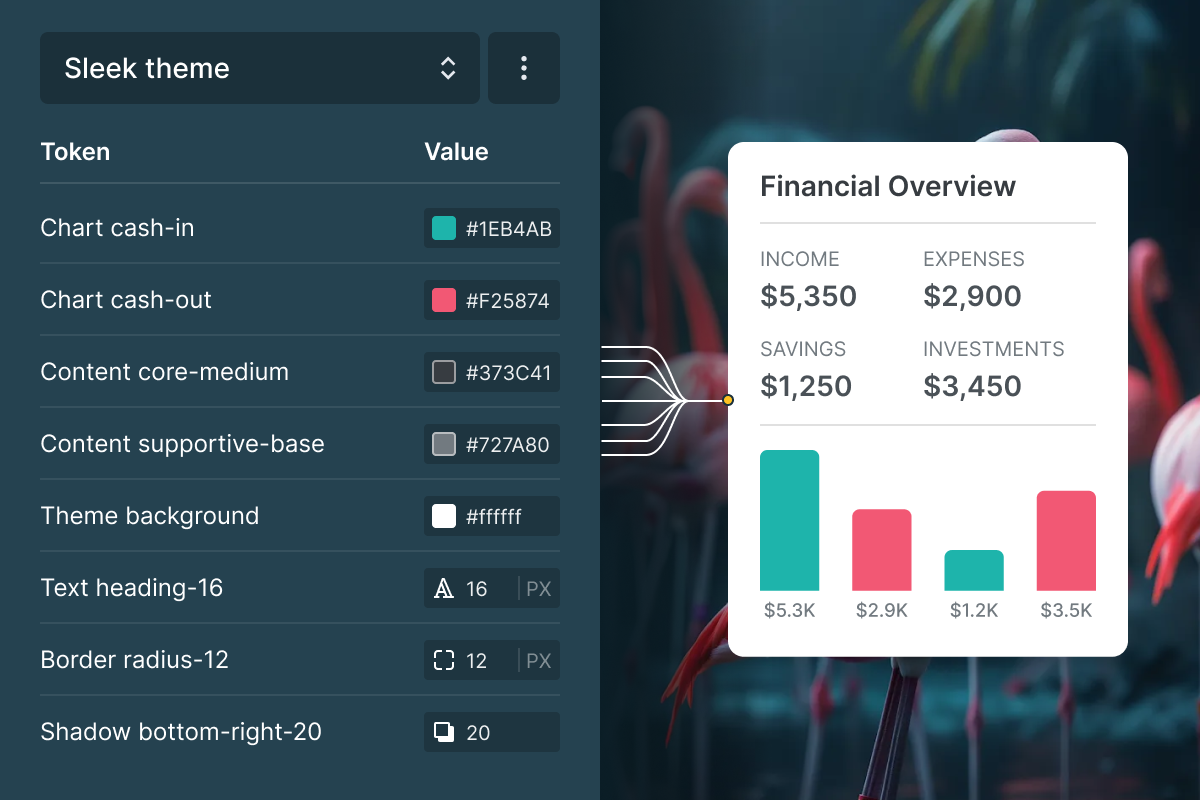Click the border radius corner icon
Viewport: 1200px width, 800px height.
click(444, 661)
